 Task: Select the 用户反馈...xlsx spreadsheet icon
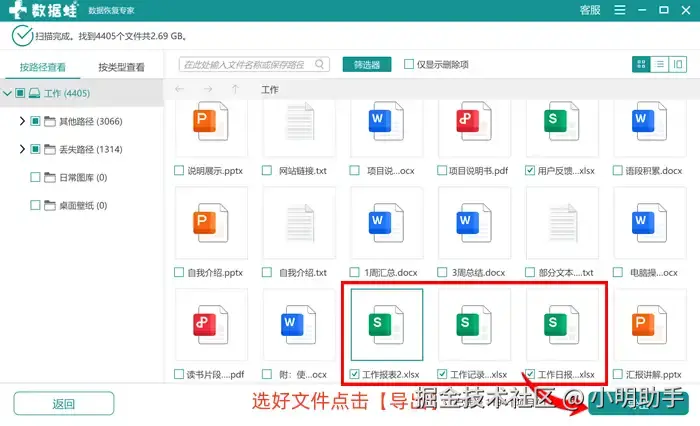tap(562, 121)
